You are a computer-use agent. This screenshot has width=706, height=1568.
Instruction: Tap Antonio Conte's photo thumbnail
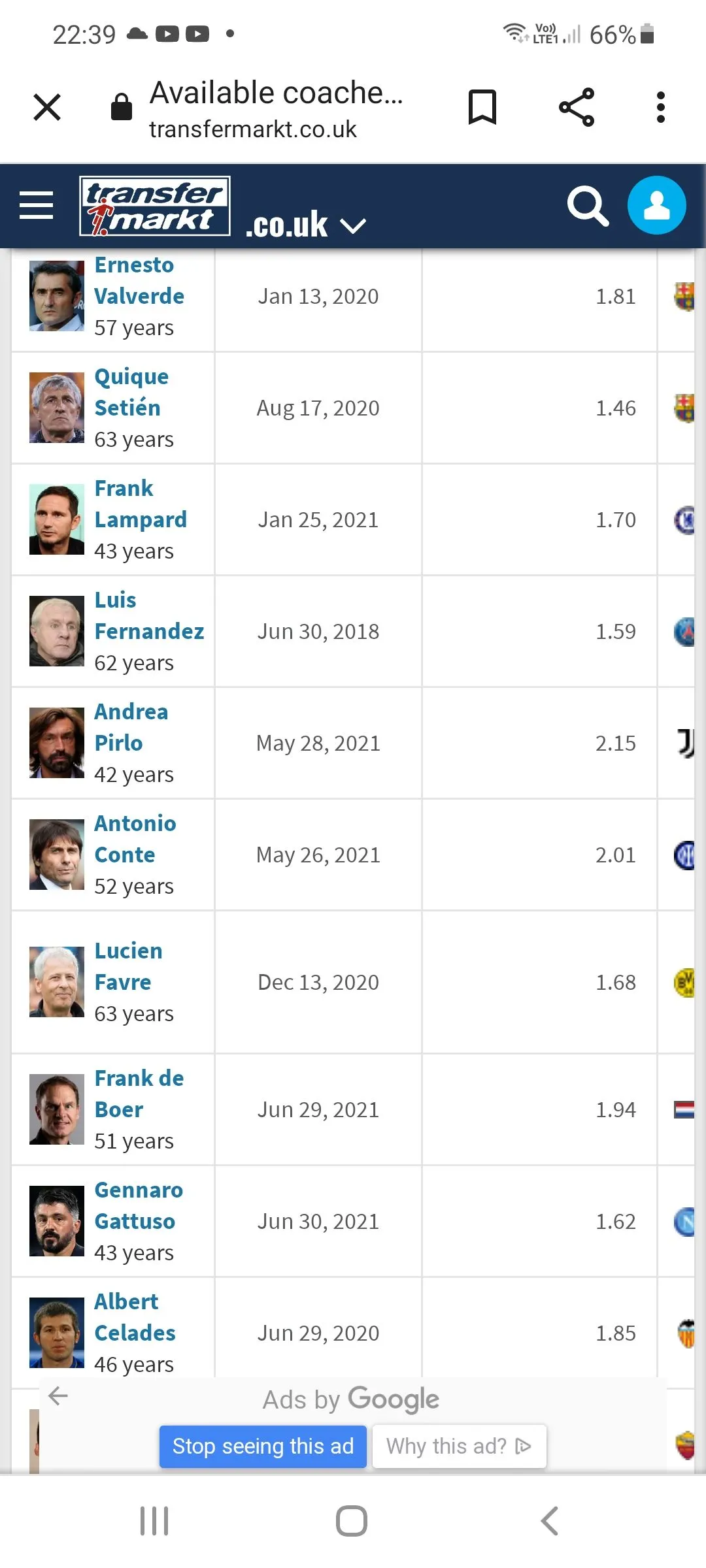pos(57,855)
